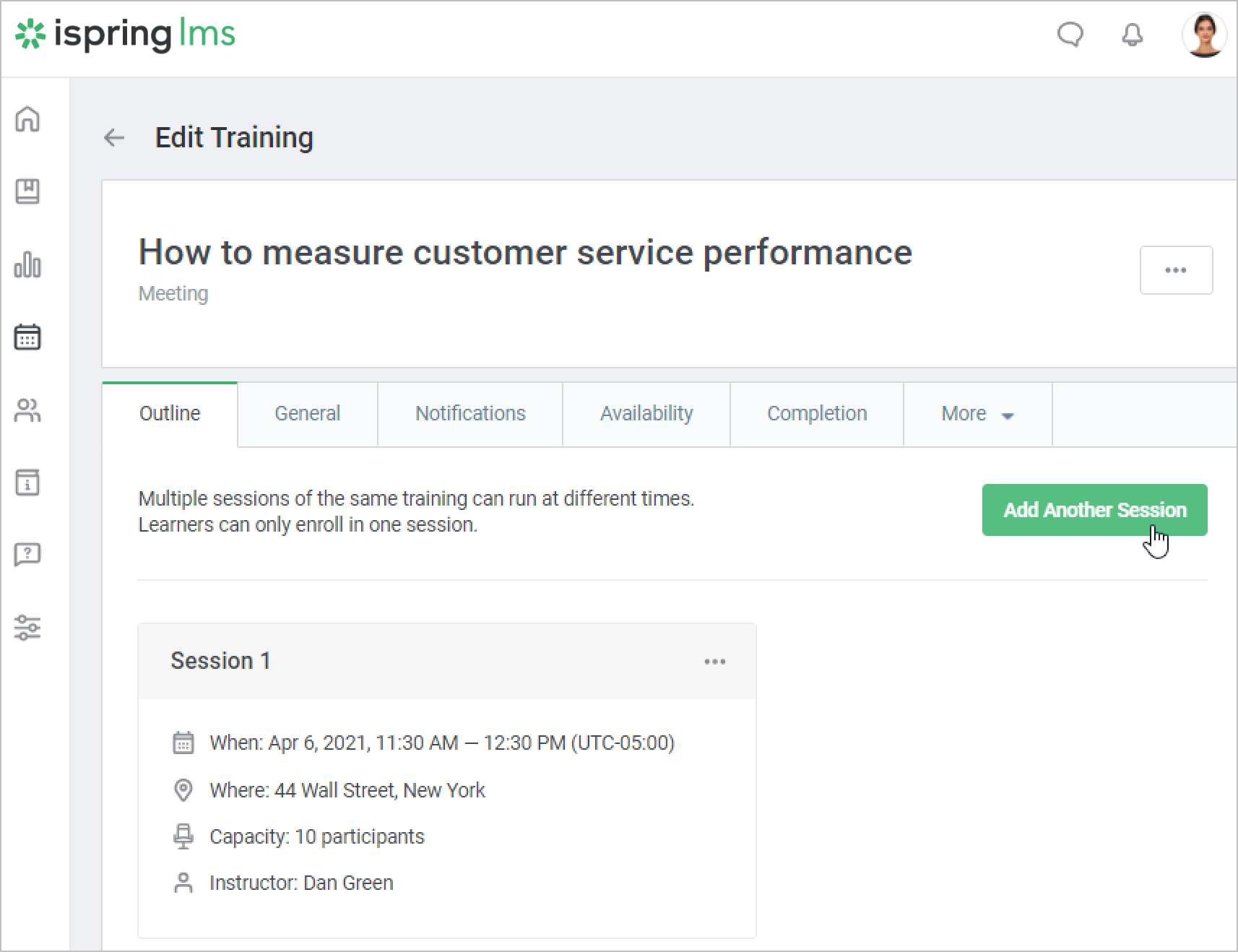Open the Settings sliders icon in sidebar
This screenshot has width=1238, height=952.
click(27, 628)
